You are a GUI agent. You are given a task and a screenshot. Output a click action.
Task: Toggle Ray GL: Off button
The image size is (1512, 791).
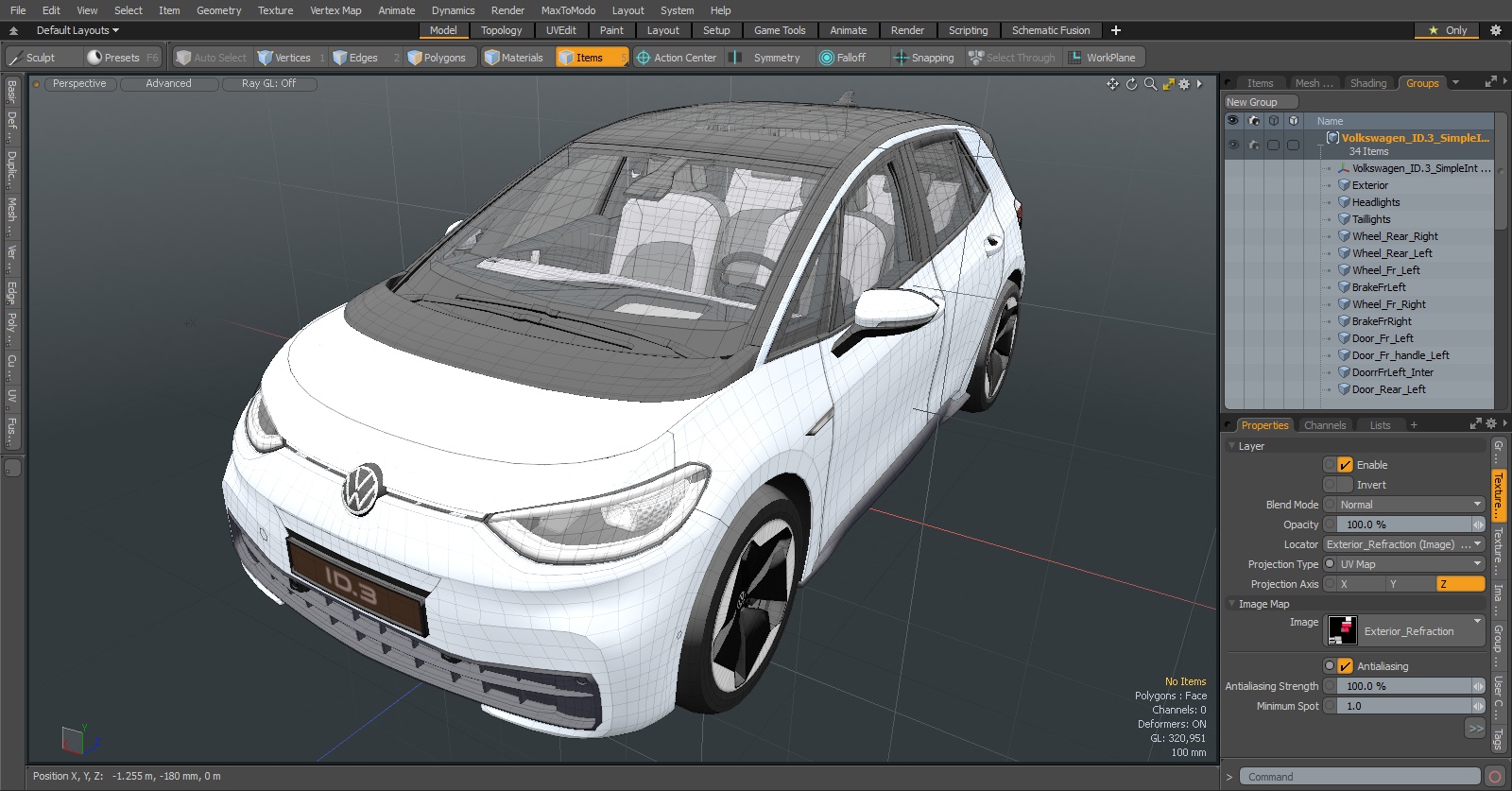click(268, 84)
